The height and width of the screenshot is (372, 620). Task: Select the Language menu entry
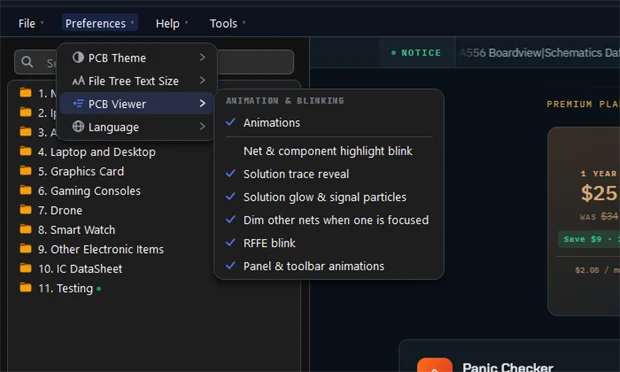coord(136,127)
